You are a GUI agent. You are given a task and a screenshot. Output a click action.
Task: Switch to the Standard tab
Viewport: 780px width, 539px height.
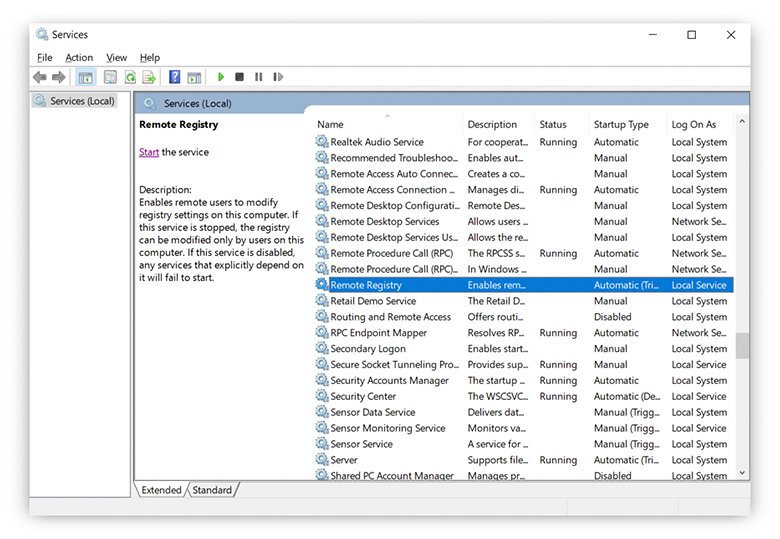[x=211, y=490]
